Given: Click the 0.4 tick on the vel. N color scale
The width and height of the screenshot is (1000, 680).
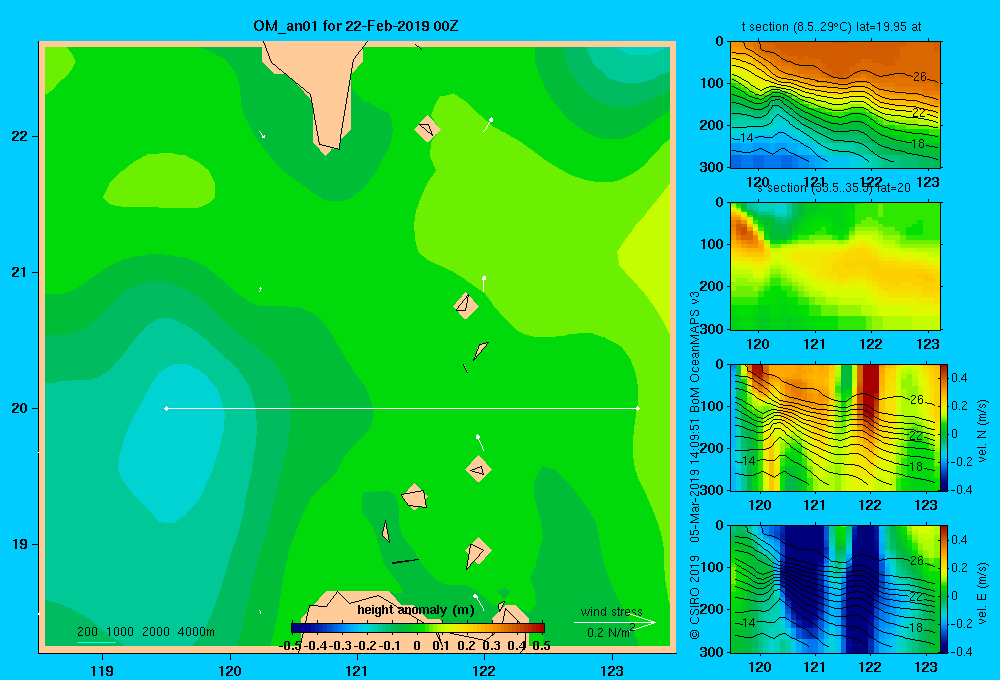Looking at the screenshot, I should pos(959,378).
